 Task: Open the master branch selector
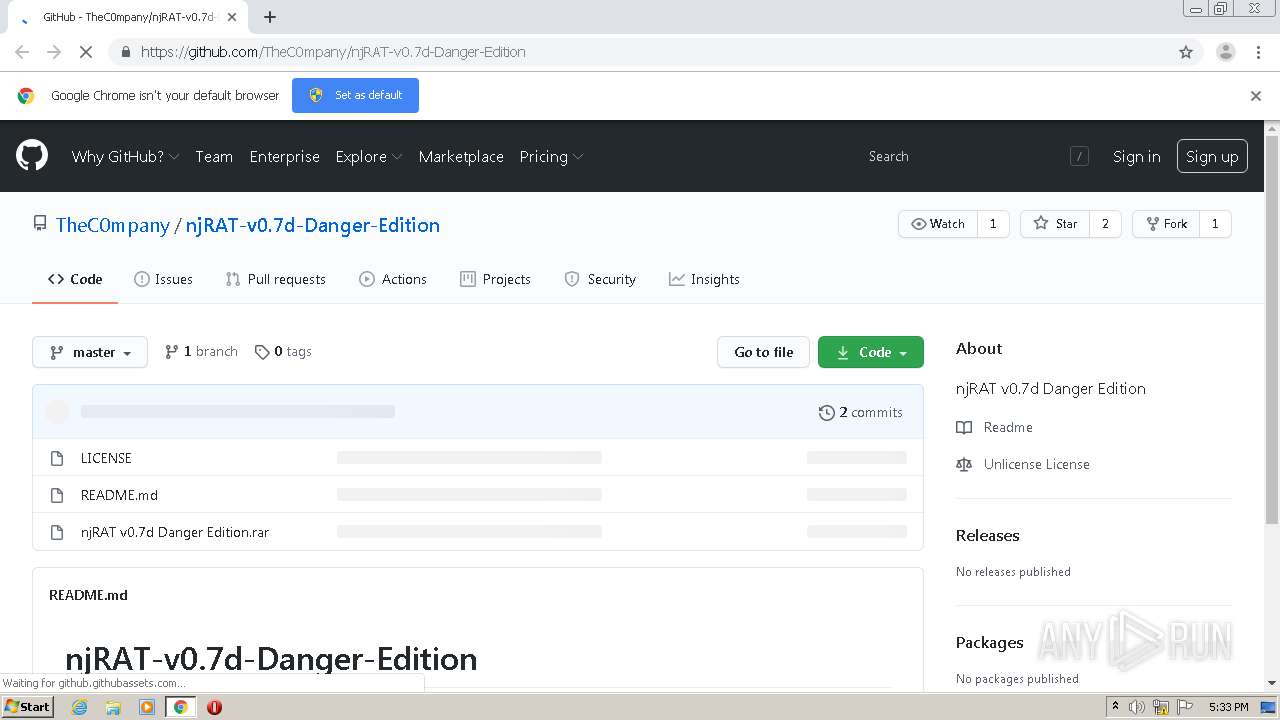[x=90, y=352]
